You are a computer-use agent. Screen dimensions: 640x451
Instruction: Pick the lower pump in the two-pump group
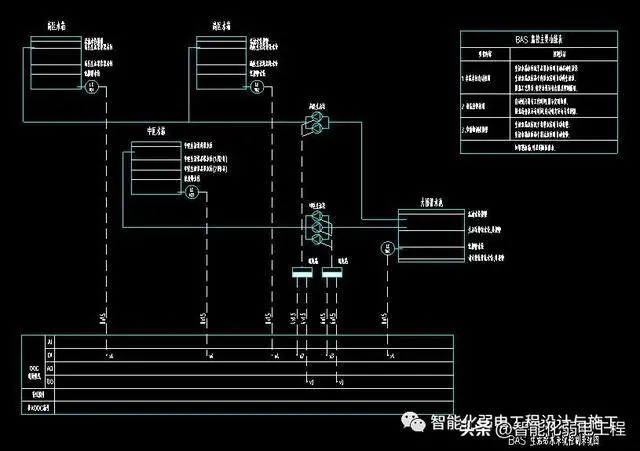tap(317, 128)
